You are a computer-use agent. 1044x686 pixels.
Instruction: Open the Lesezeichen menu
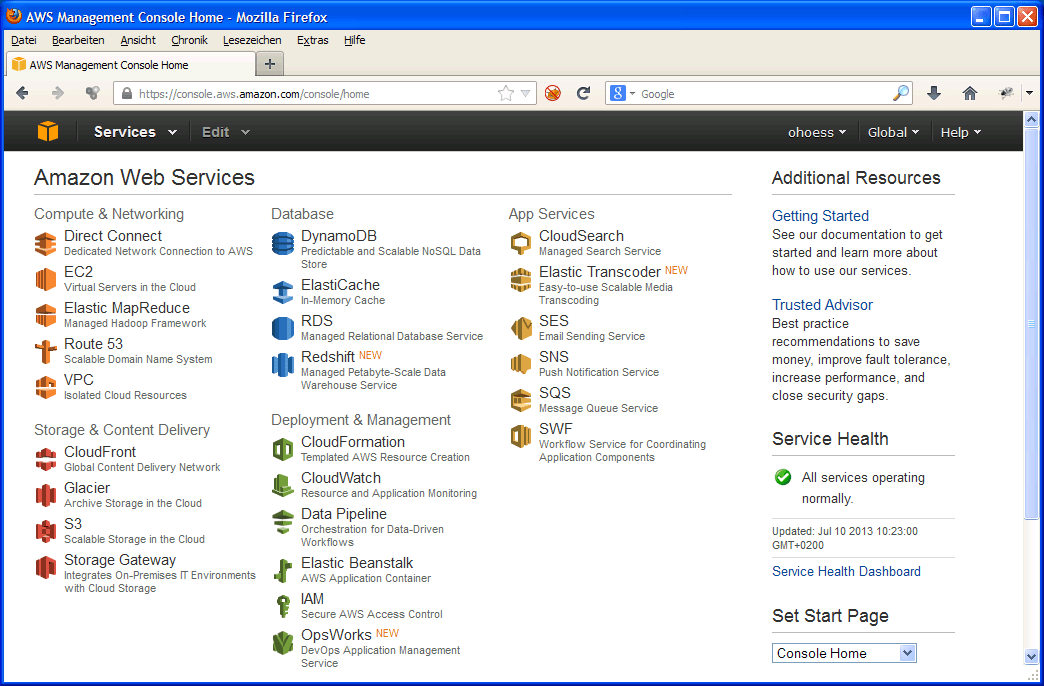pyautogui.click(x=252, y=40)
